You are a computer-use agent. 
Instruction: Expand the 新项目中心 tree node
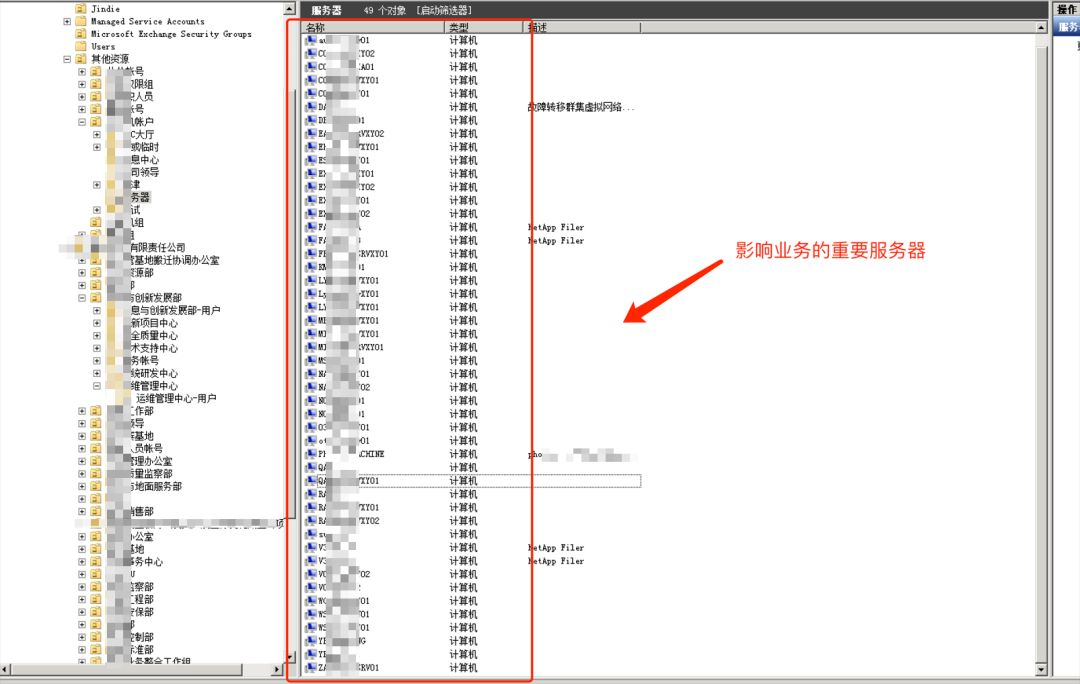click(96, 323)
